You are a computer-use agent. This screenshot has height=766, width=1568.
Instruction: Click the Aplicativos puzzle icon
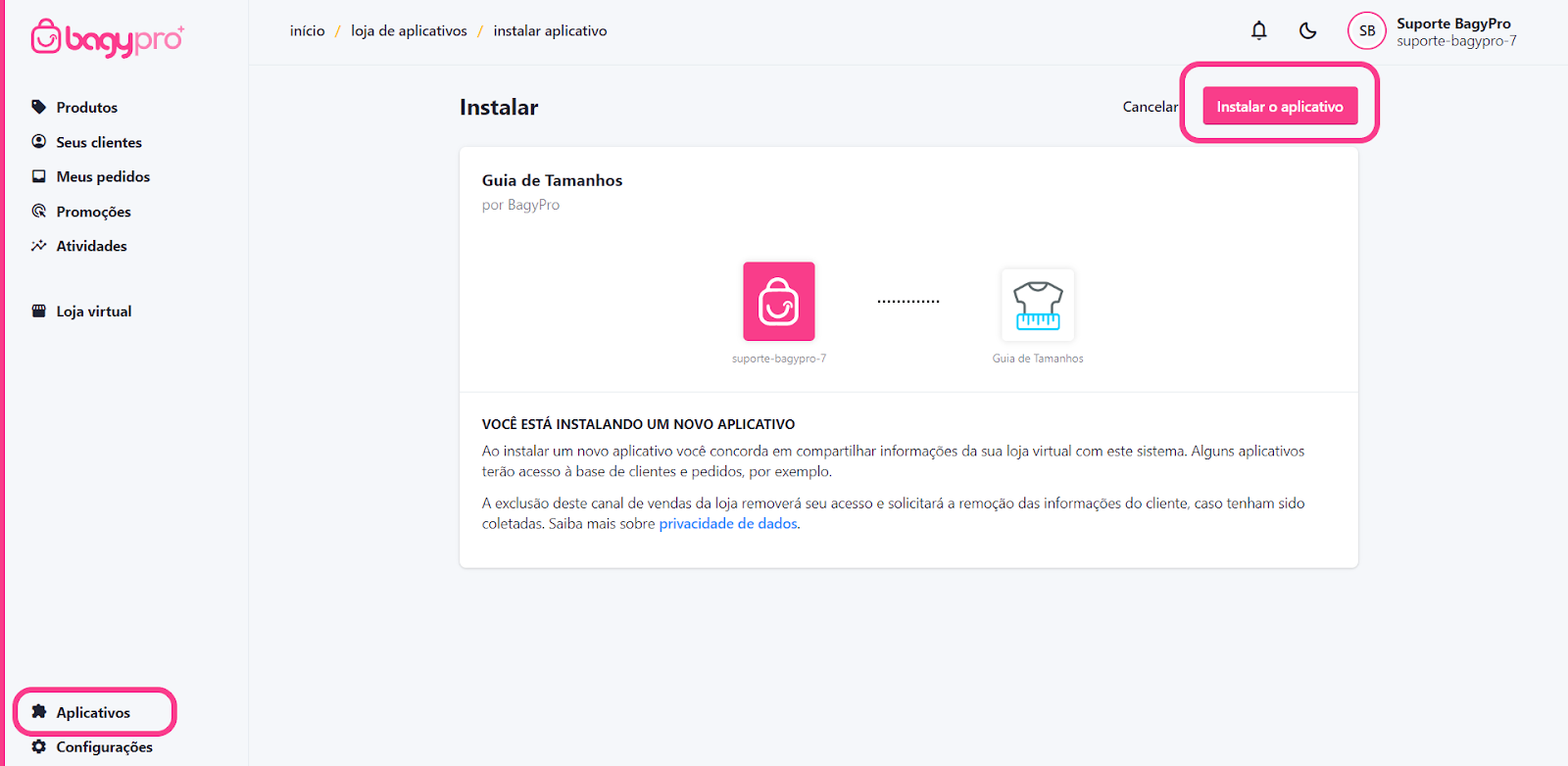click(39, 711)
